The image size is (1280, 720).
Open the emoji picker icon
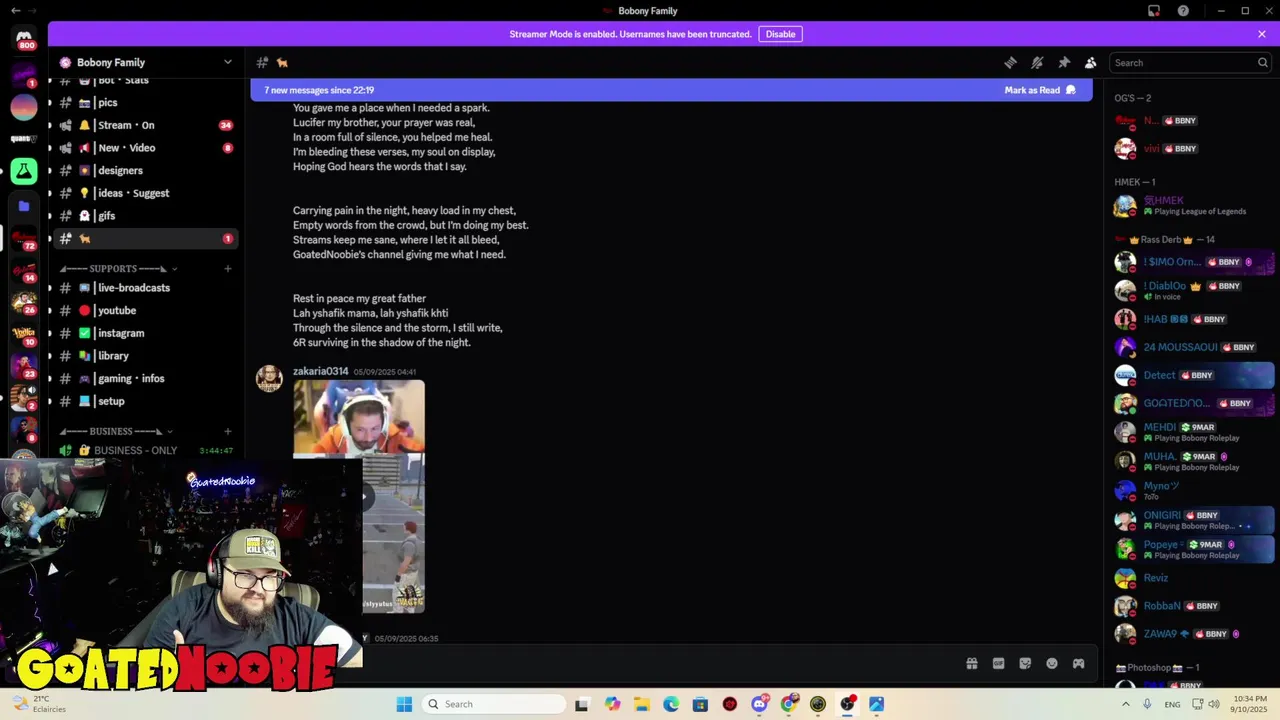point(1052,663)
